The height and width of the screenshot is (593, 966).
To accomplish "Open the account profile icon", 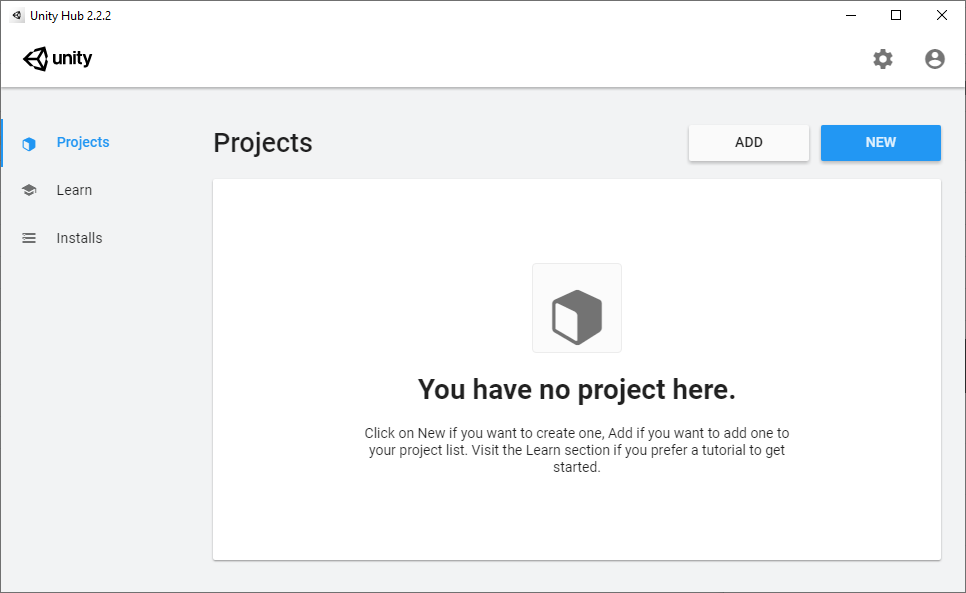I will click(x=935, y=59).
